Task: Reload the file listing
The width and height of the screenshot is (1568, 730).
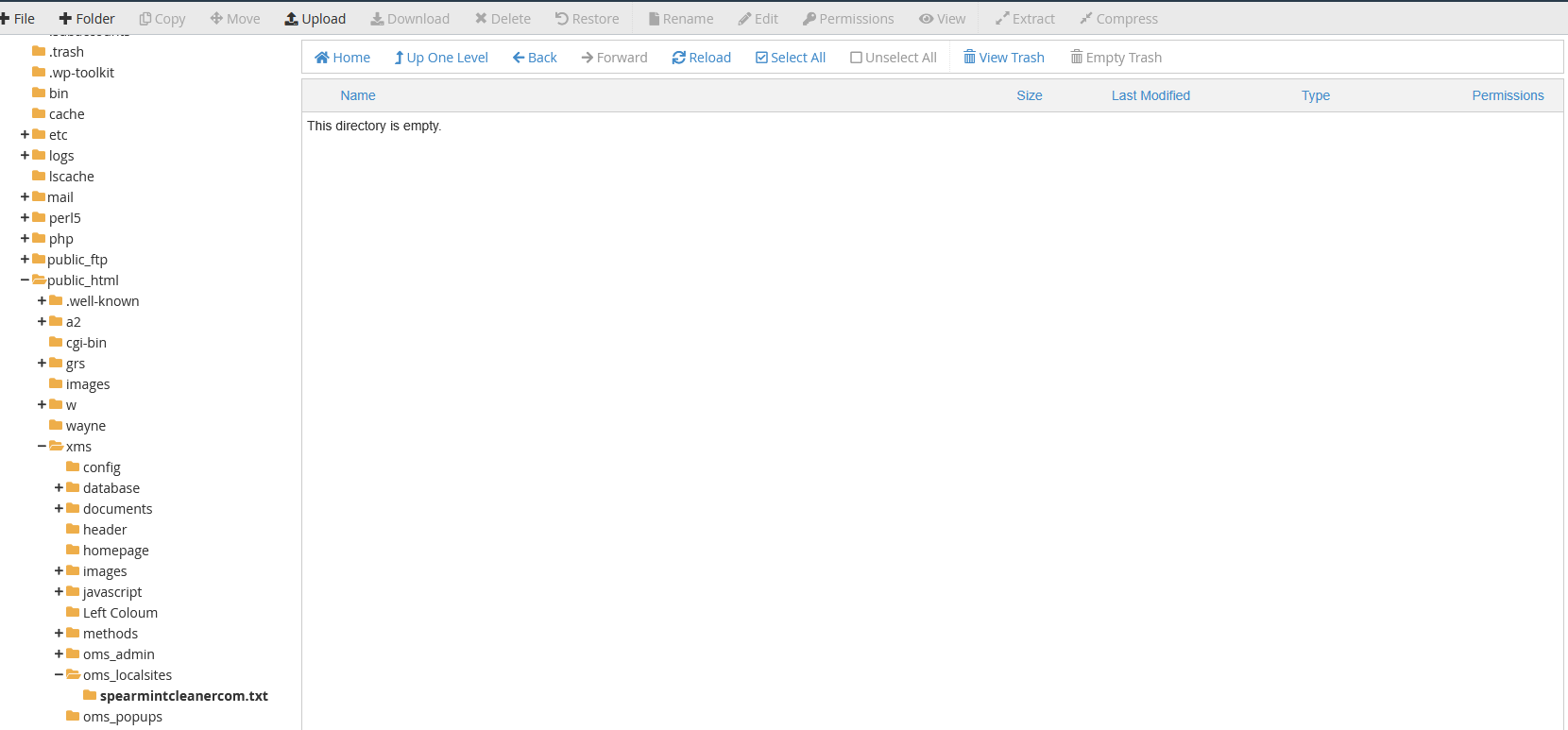Action: (x=701, y=58)
